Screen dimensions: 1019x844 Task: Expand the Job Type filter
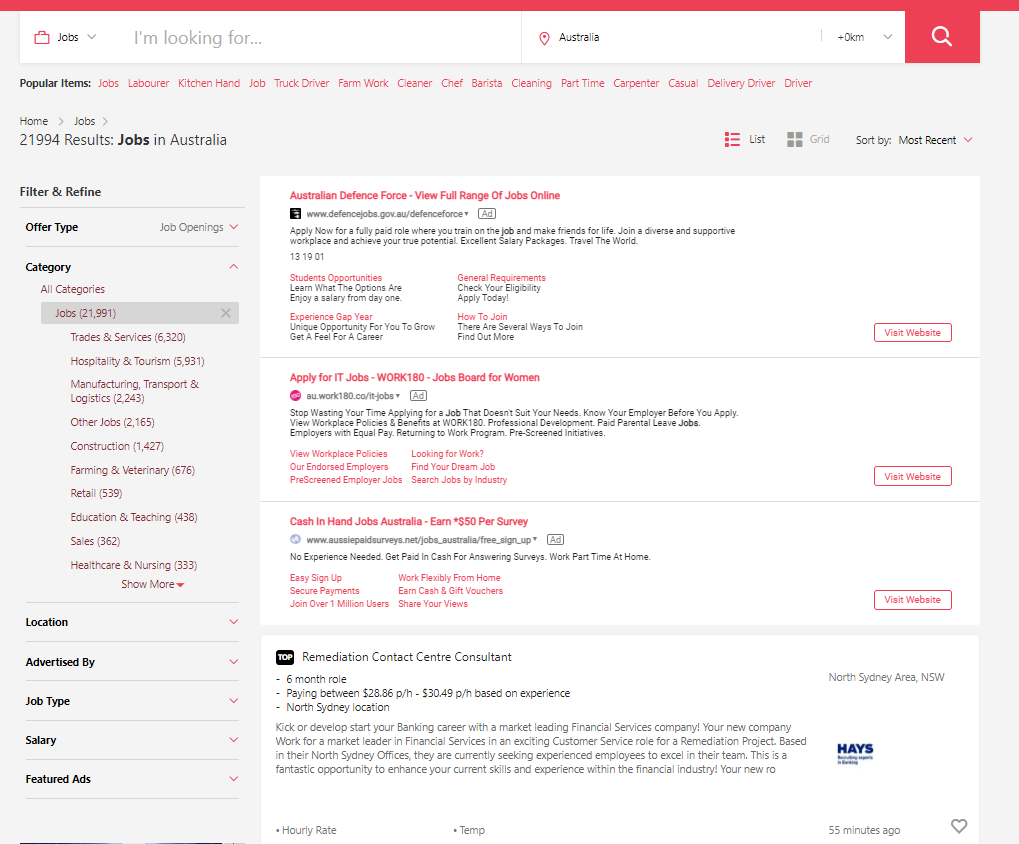tap(132, 701)
